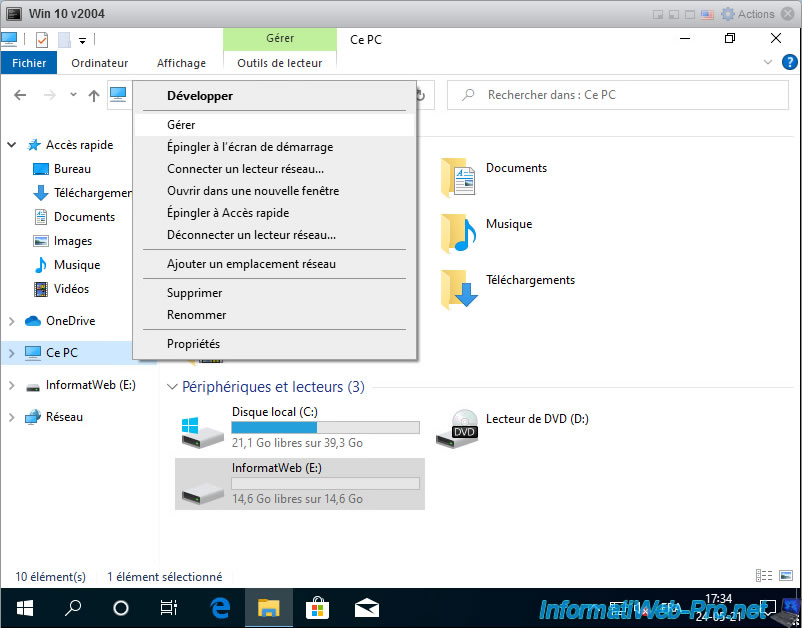Select Propriétés in the context menu
The height and width of the screenshot is (628, 802).
point(193,344)
